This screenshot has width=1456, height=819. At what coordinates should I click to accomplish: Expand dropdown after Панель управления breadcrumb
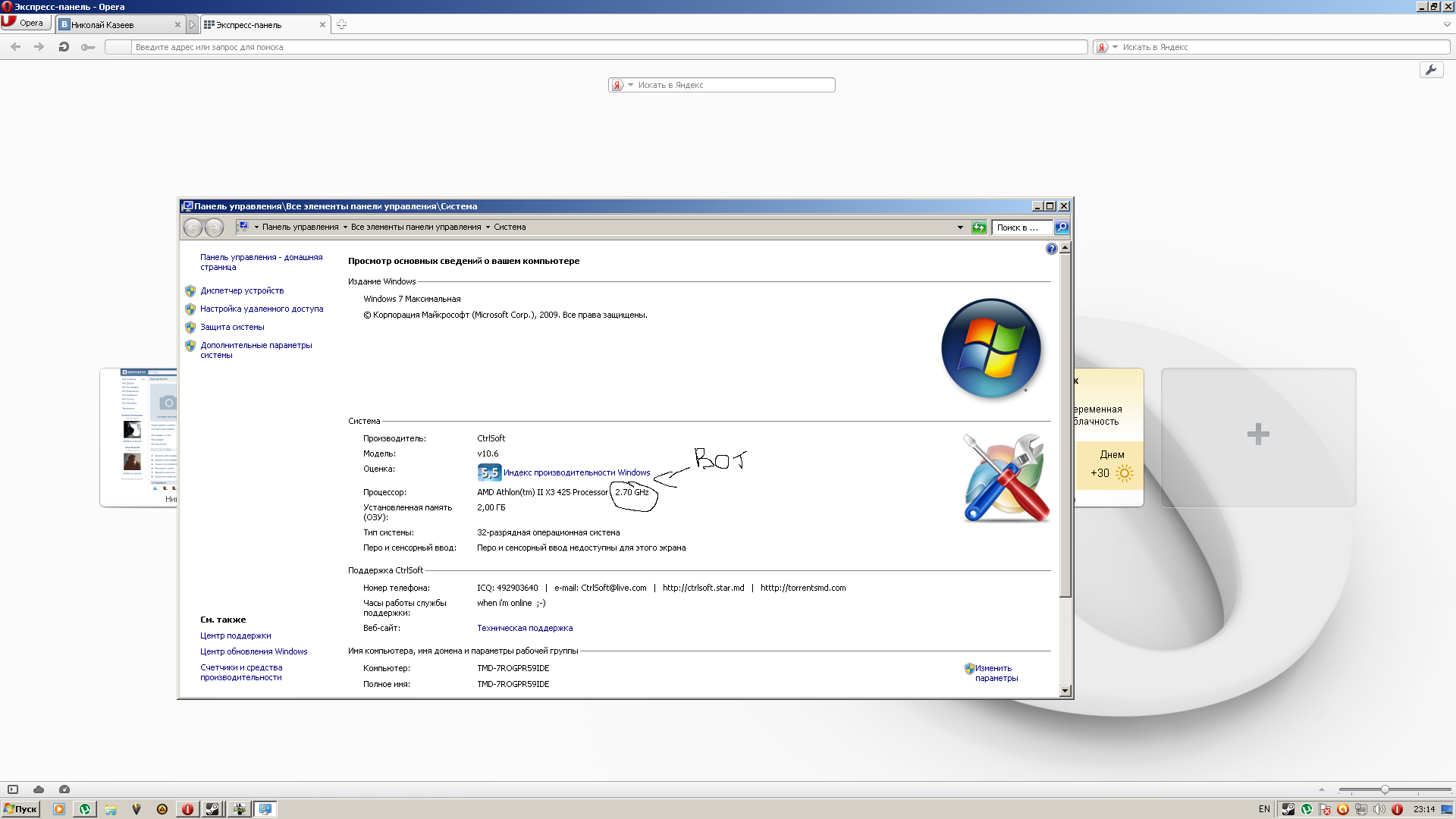click(345, 227)
